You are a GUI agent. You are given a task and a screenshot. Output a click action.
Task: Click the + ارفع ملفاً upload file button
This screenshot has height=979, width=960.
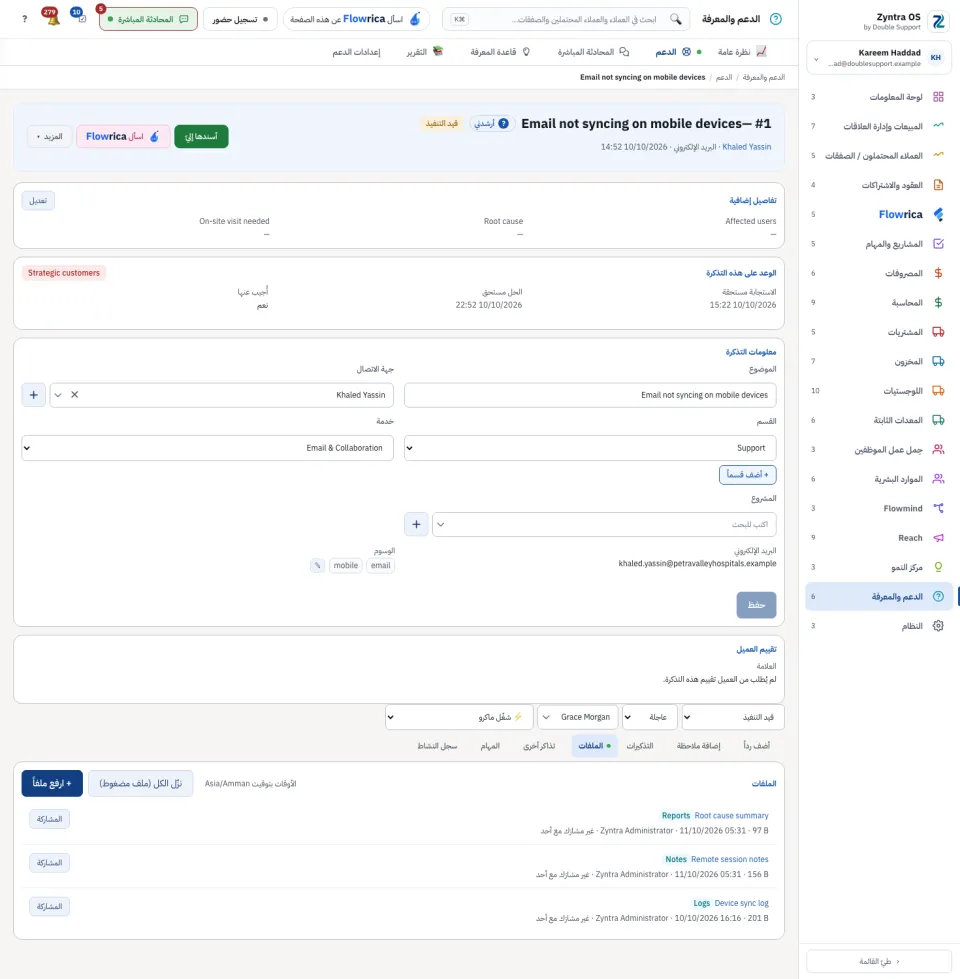(52, 783)
